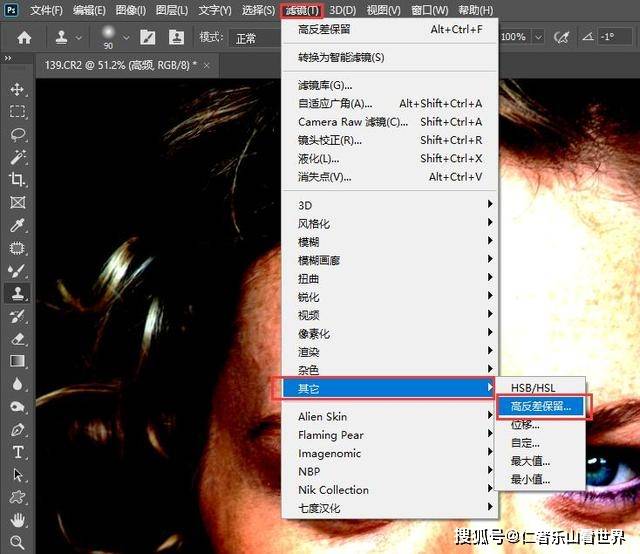Choose 位移... in submenu
This screenshot has width=640, height=554.
(541, 425)
